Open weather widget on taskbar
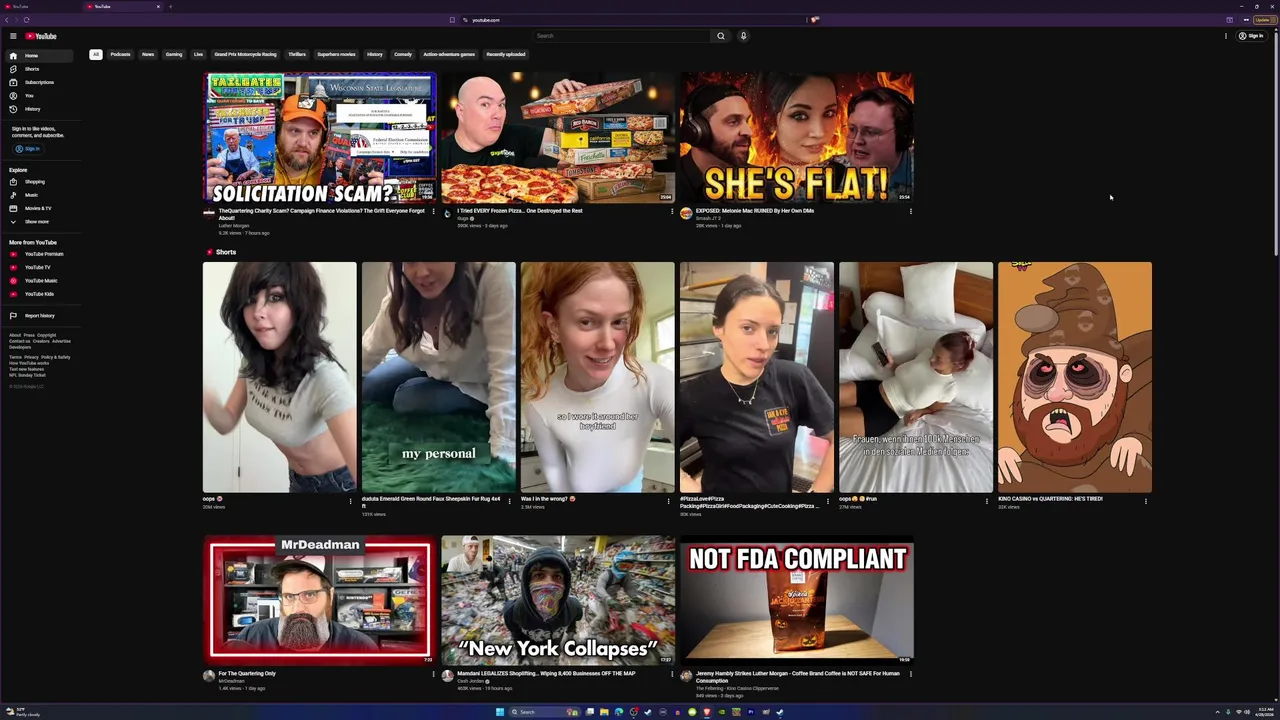Screen dimensions: 1280x720 [22, 712]
